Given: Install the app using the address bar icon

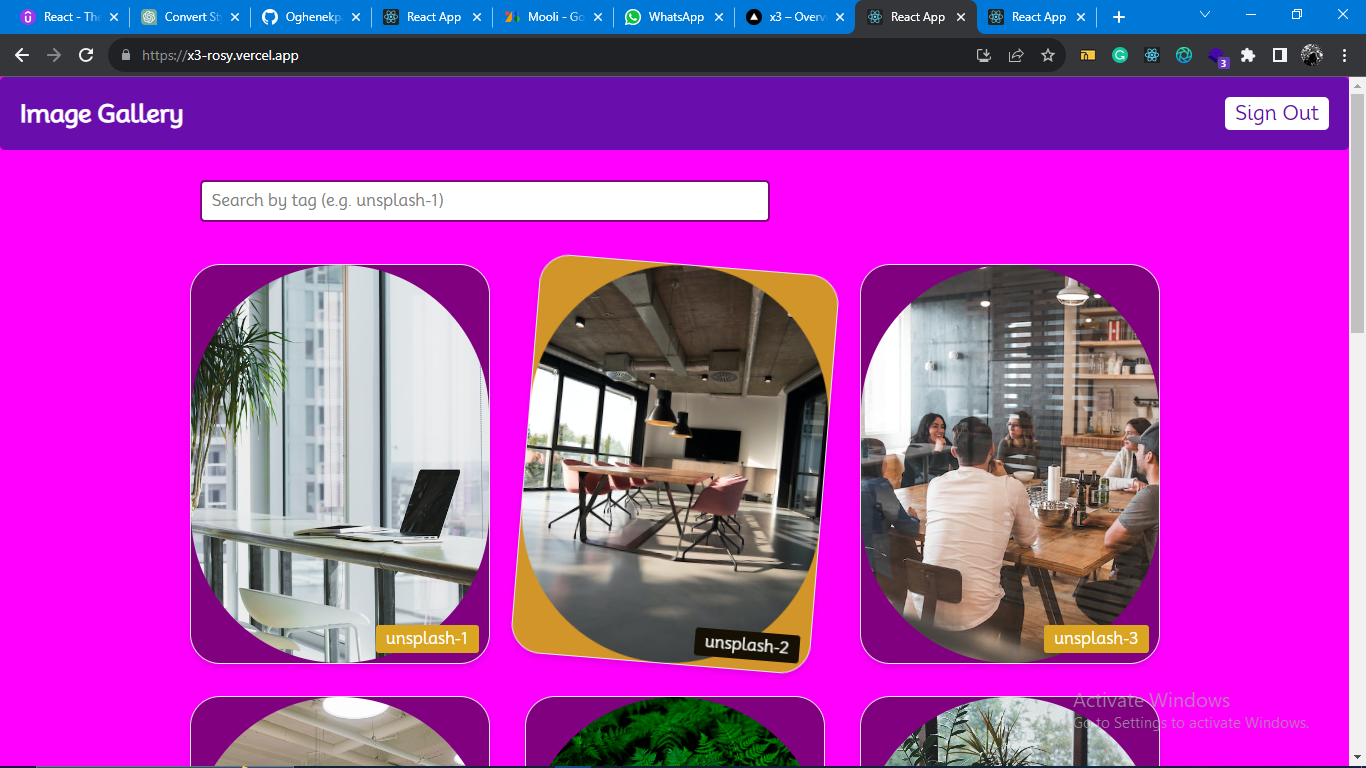Looking at the screenshot, I should coord(983,56).
